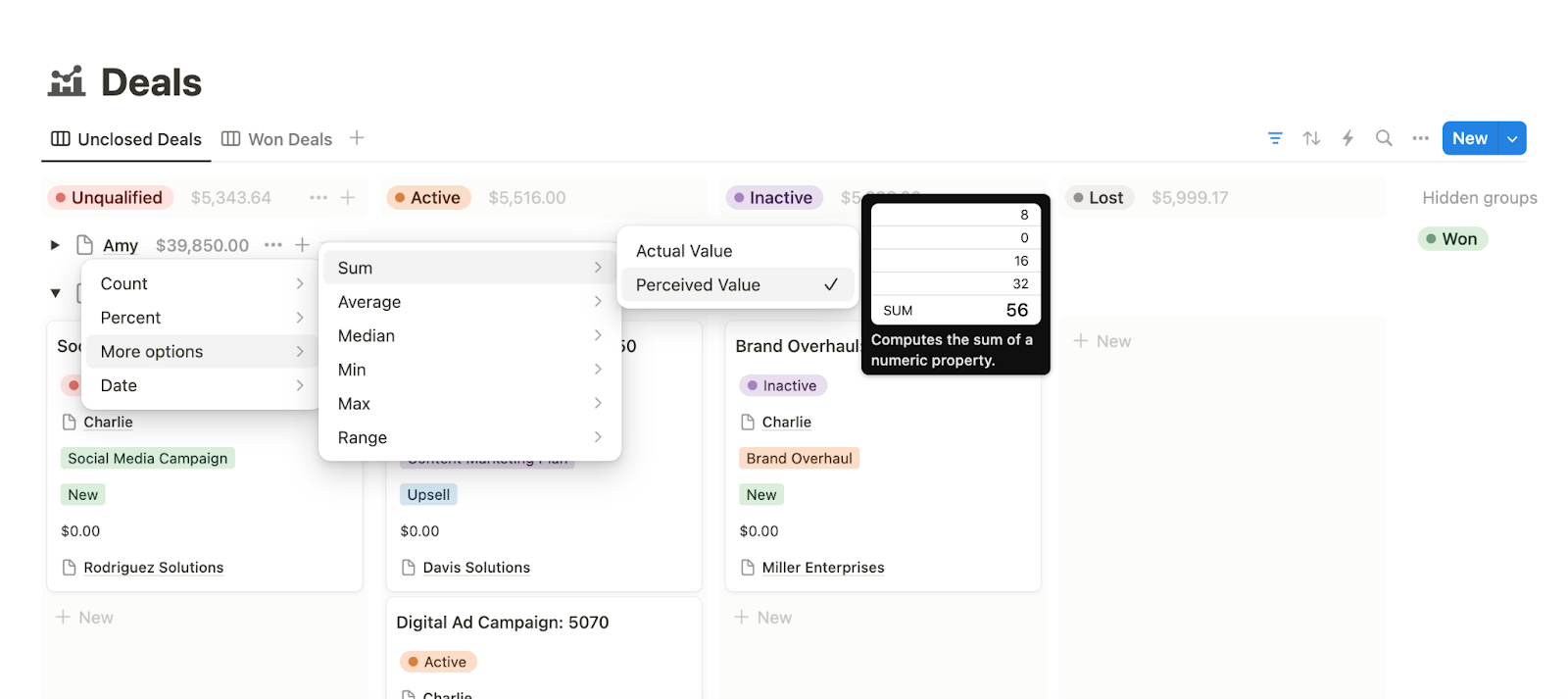Viewport: 1568px width, 699px height.
Task: Open Digital Ad Campaign: 5070 card
Action: [x=503, y=623]
